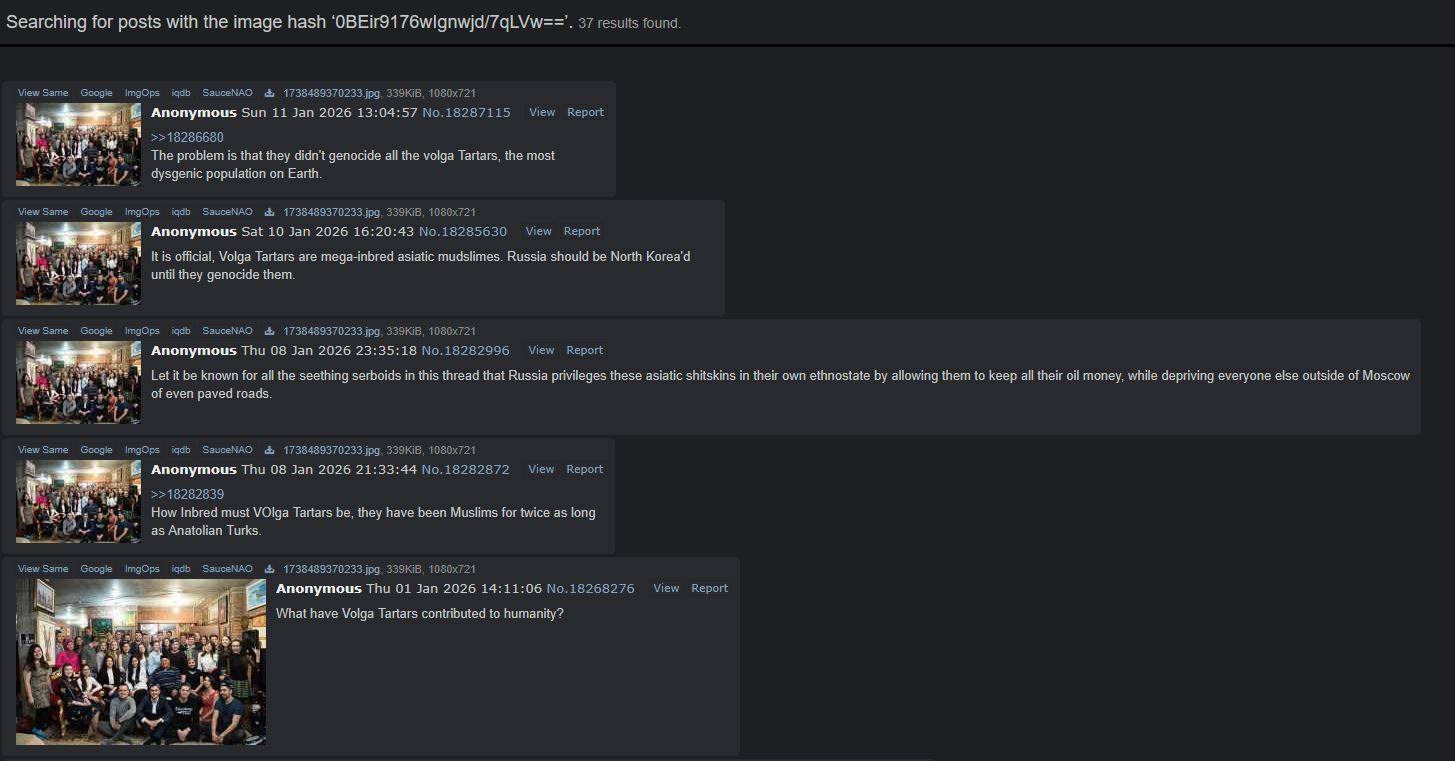Search Google for the second post's image
Viewport: 1455px width, 761px height.
pyautogui.click(x=96, y=212)
